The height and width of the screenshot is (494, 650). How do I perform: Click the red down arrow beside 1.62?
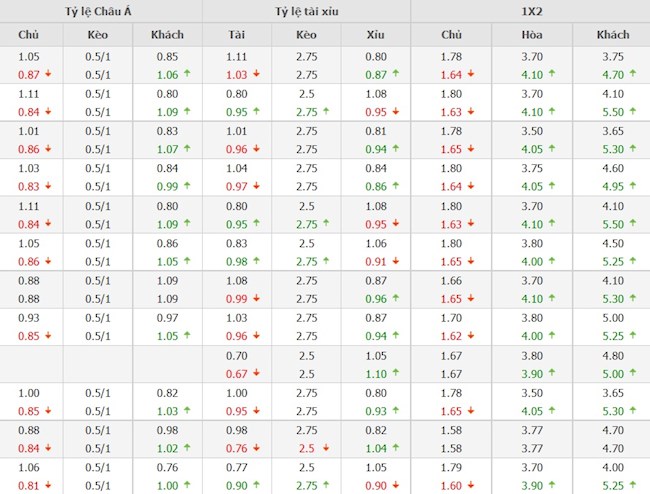click(470, 336)
